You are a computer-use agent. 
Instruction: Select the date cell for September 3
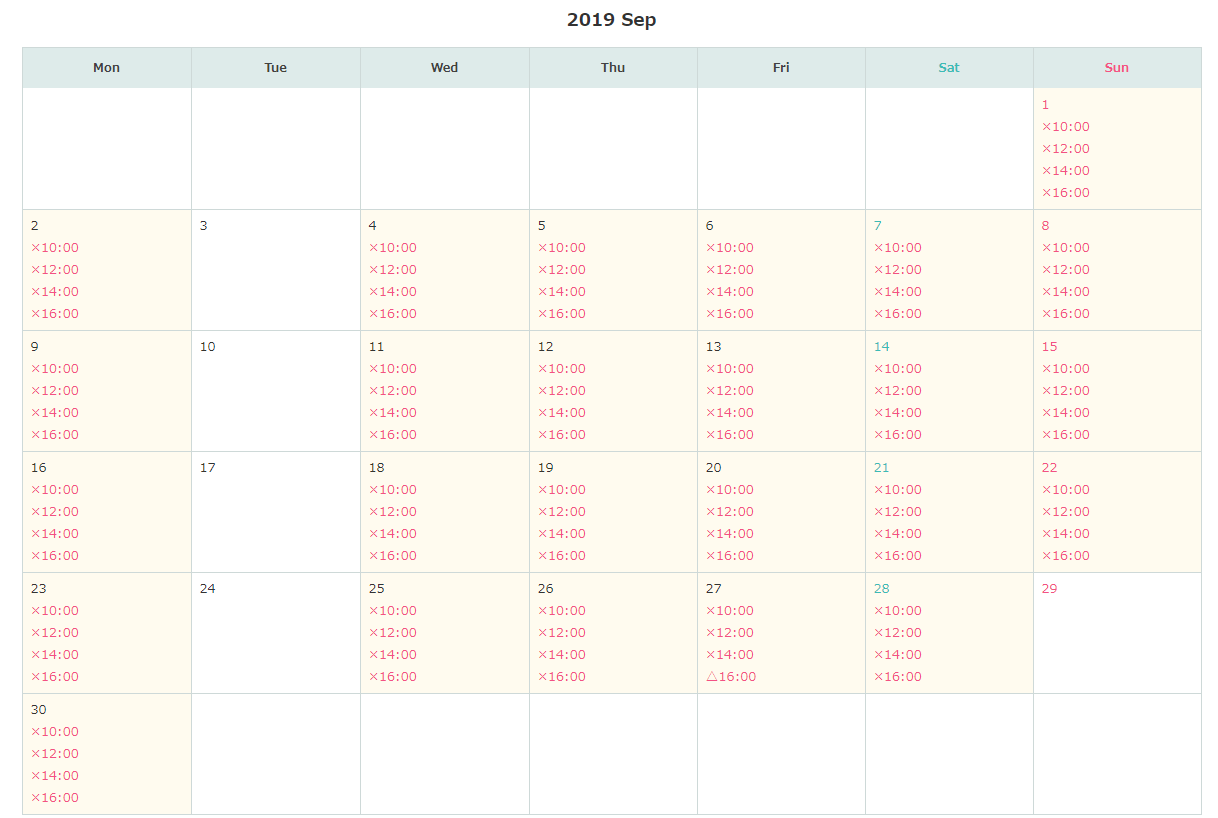pyautogui.click(x=275, y=270)
